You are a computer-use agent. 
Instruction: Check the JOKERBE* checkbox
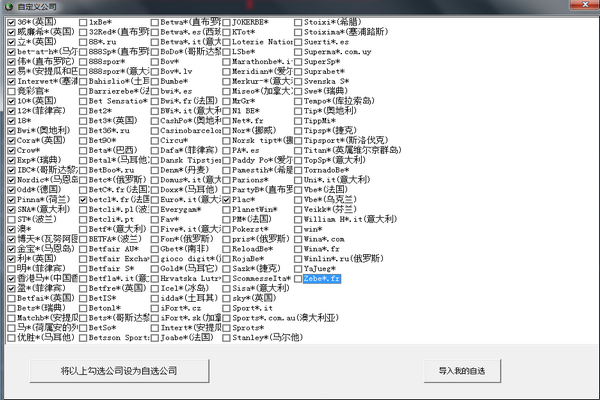click(x=227, y=22)
